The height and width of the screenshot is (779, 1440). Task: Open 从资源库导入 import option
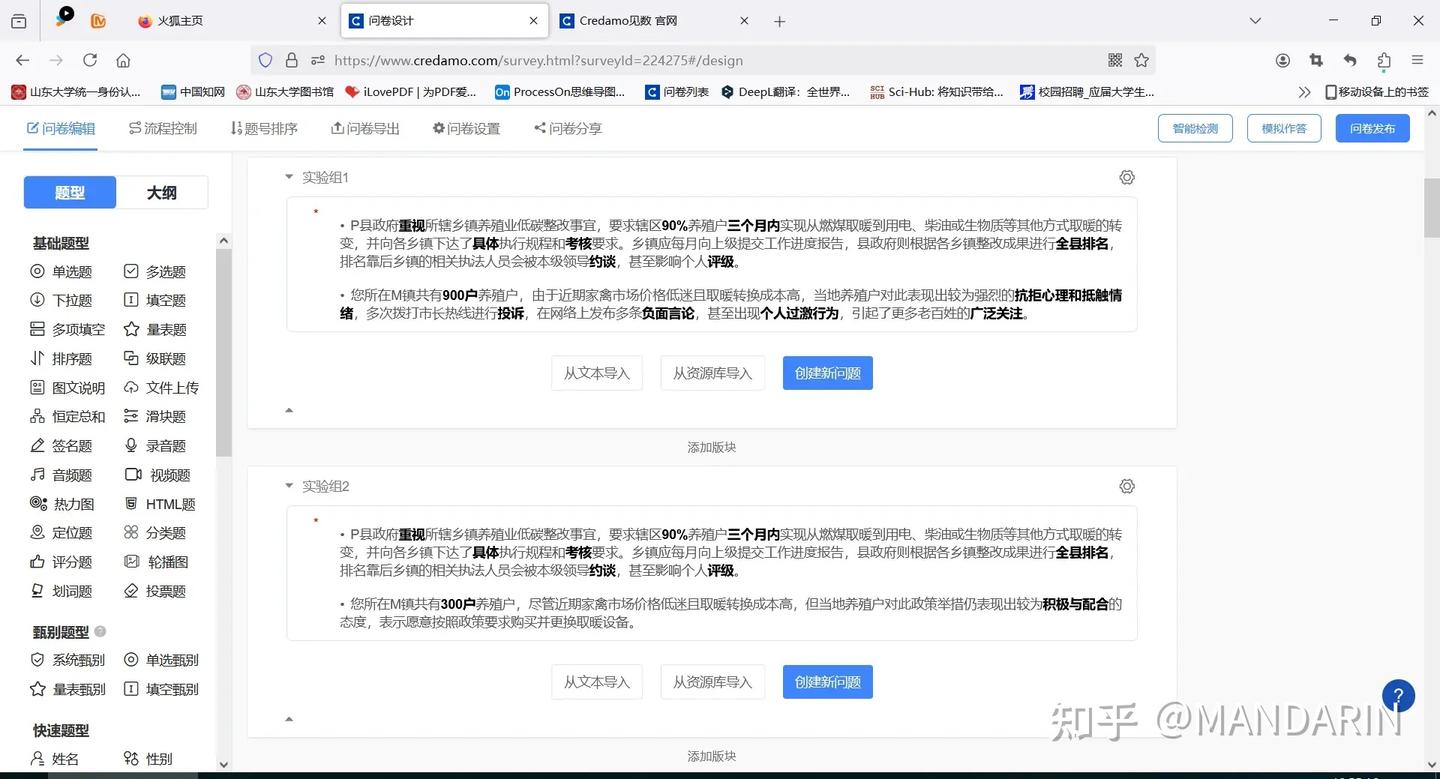click(x=712, y=372)
